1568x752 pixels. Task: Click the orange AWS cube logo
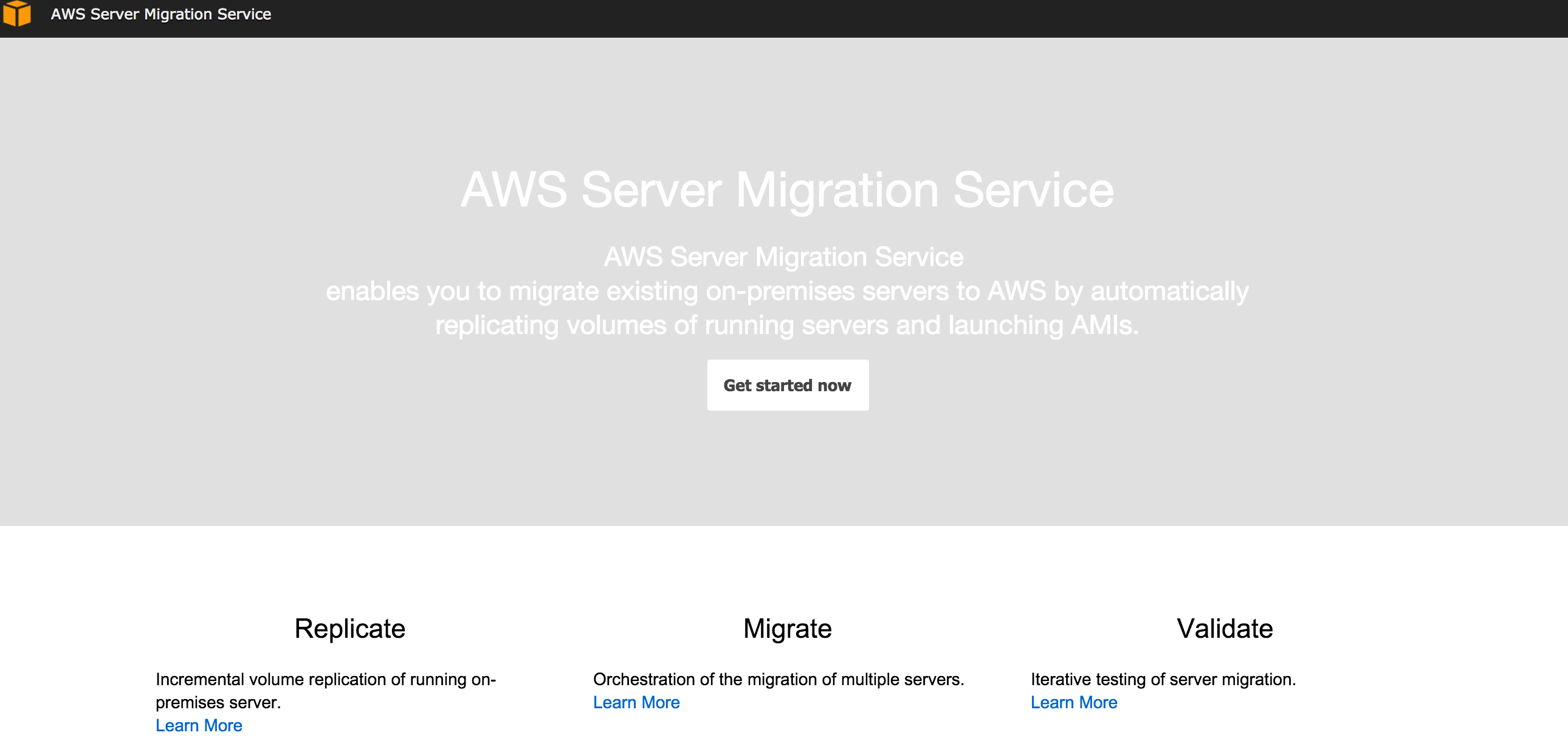click(16, 13)
